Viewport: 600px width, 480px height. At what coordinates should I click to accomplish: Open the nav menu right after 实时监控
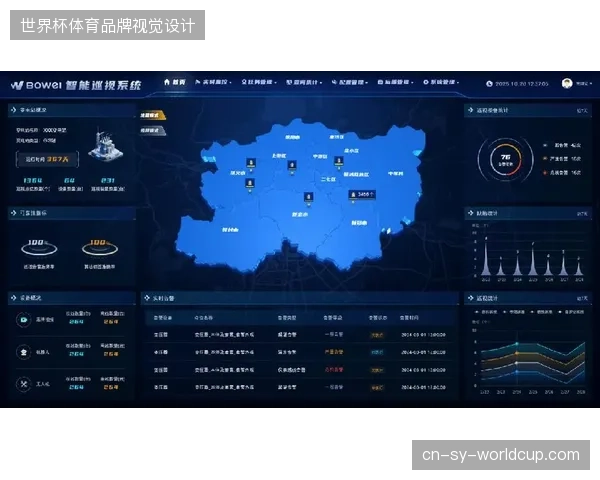coord(259,82)
